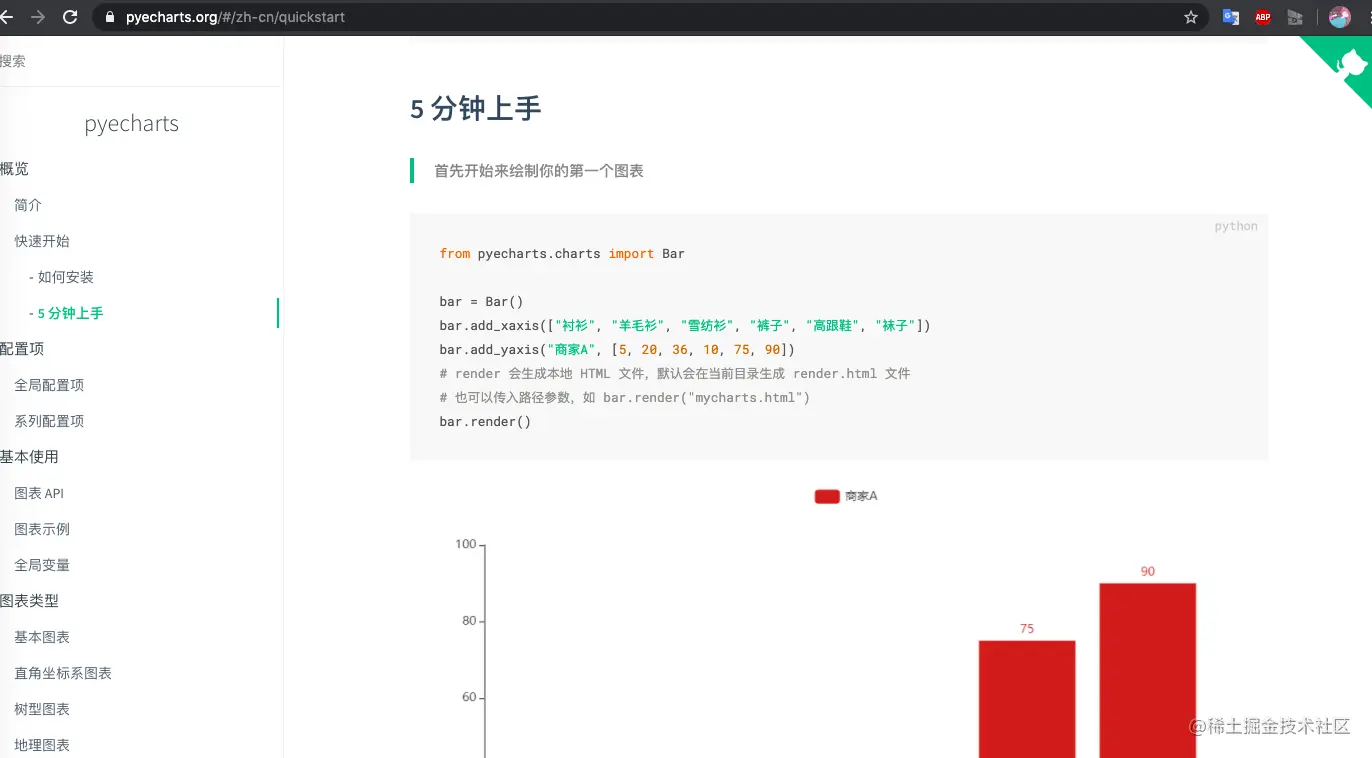Click the grey media extension icon
Image resolution: width=1372 pixels, height=758 pixels.
click(x=1295, y=17)
